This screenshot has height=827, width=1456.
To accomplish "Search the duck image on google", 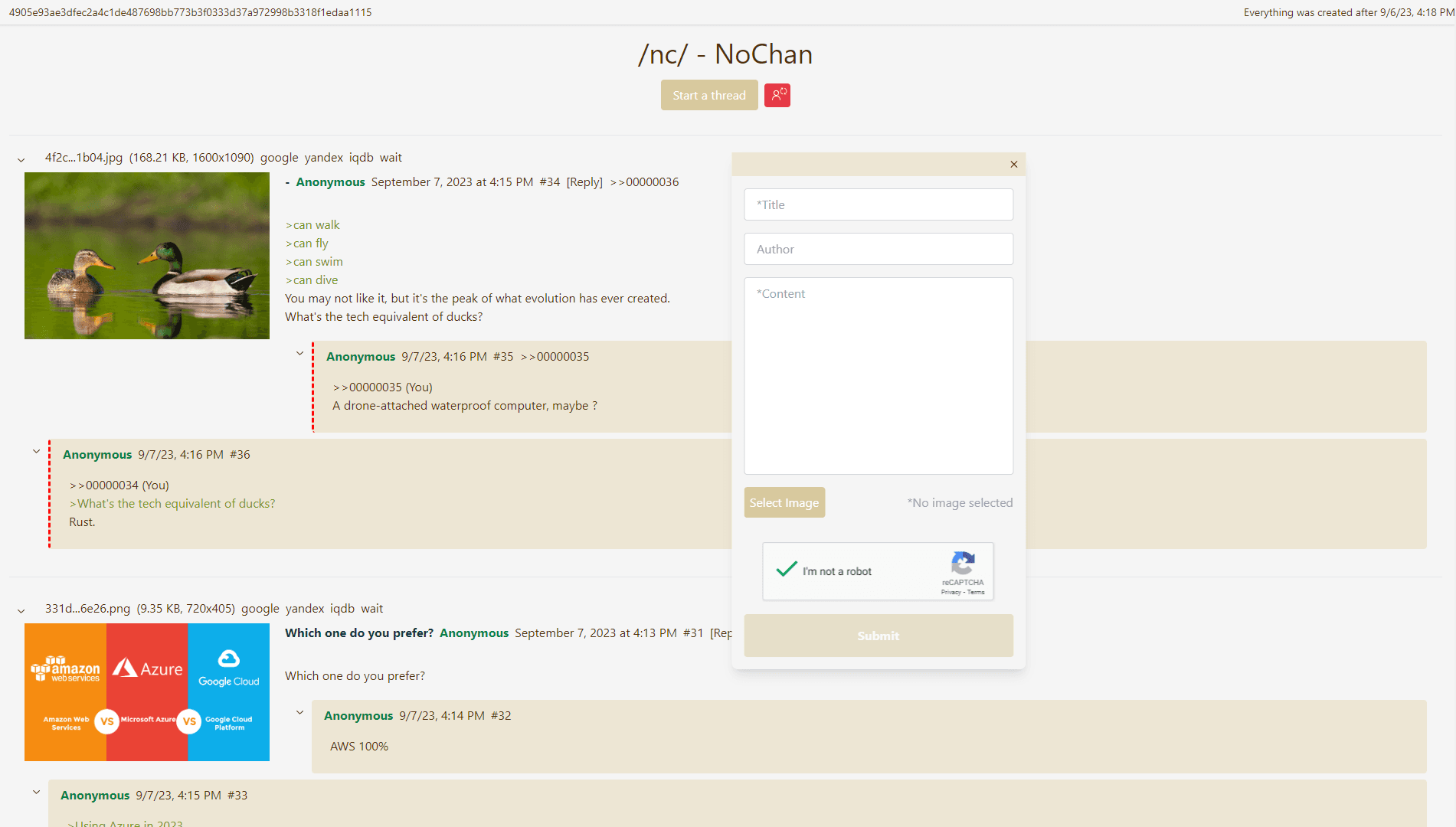I will [279, 157].
